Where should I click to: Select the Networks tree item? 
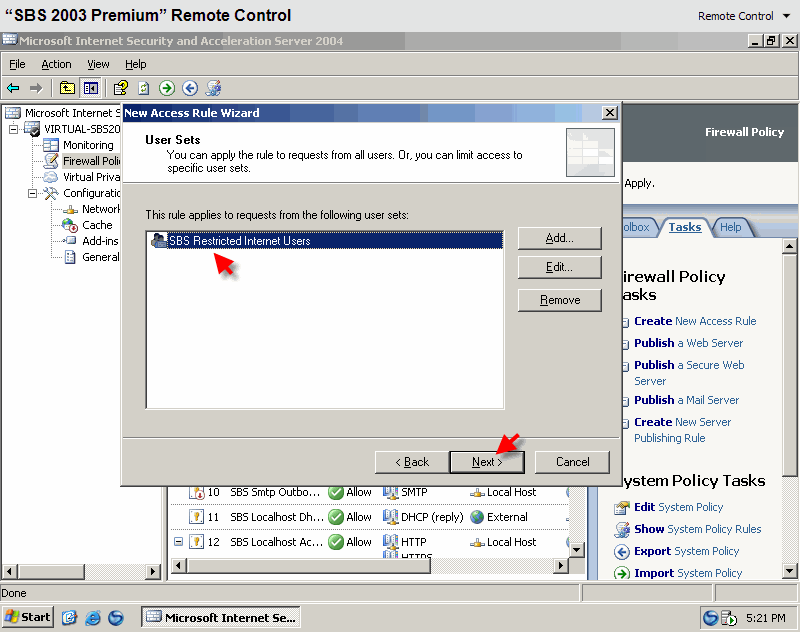(101, 209)
